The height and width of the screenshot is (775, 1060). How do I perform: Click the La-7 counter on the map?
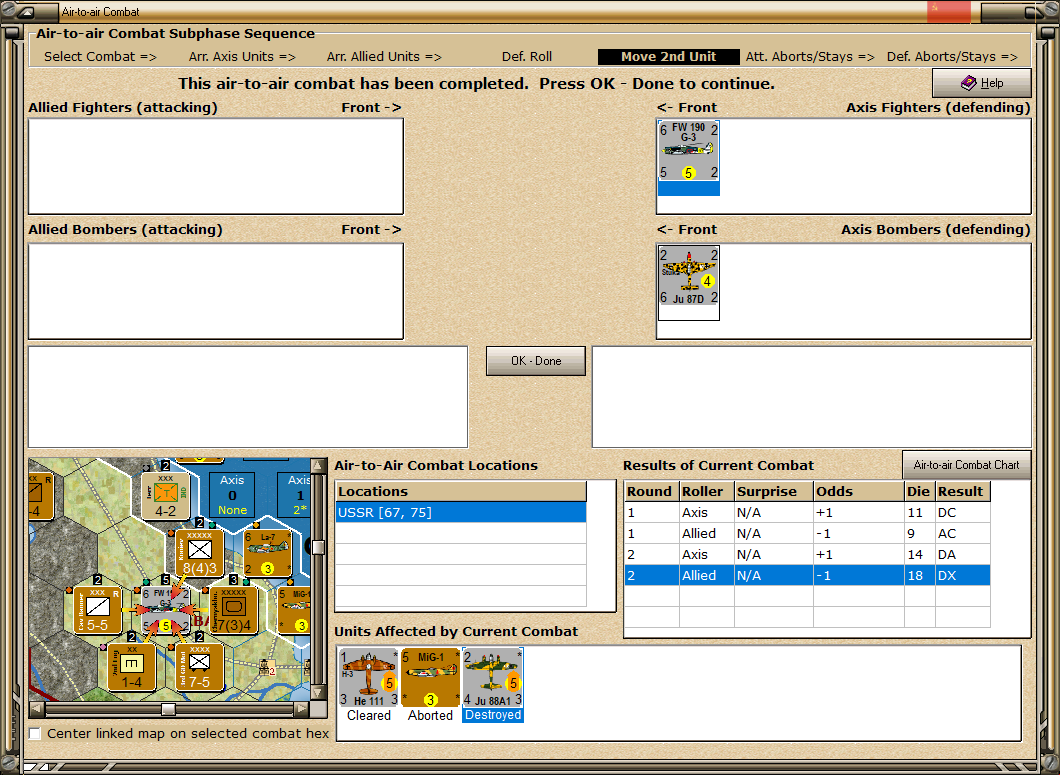[x=268, y=553]
